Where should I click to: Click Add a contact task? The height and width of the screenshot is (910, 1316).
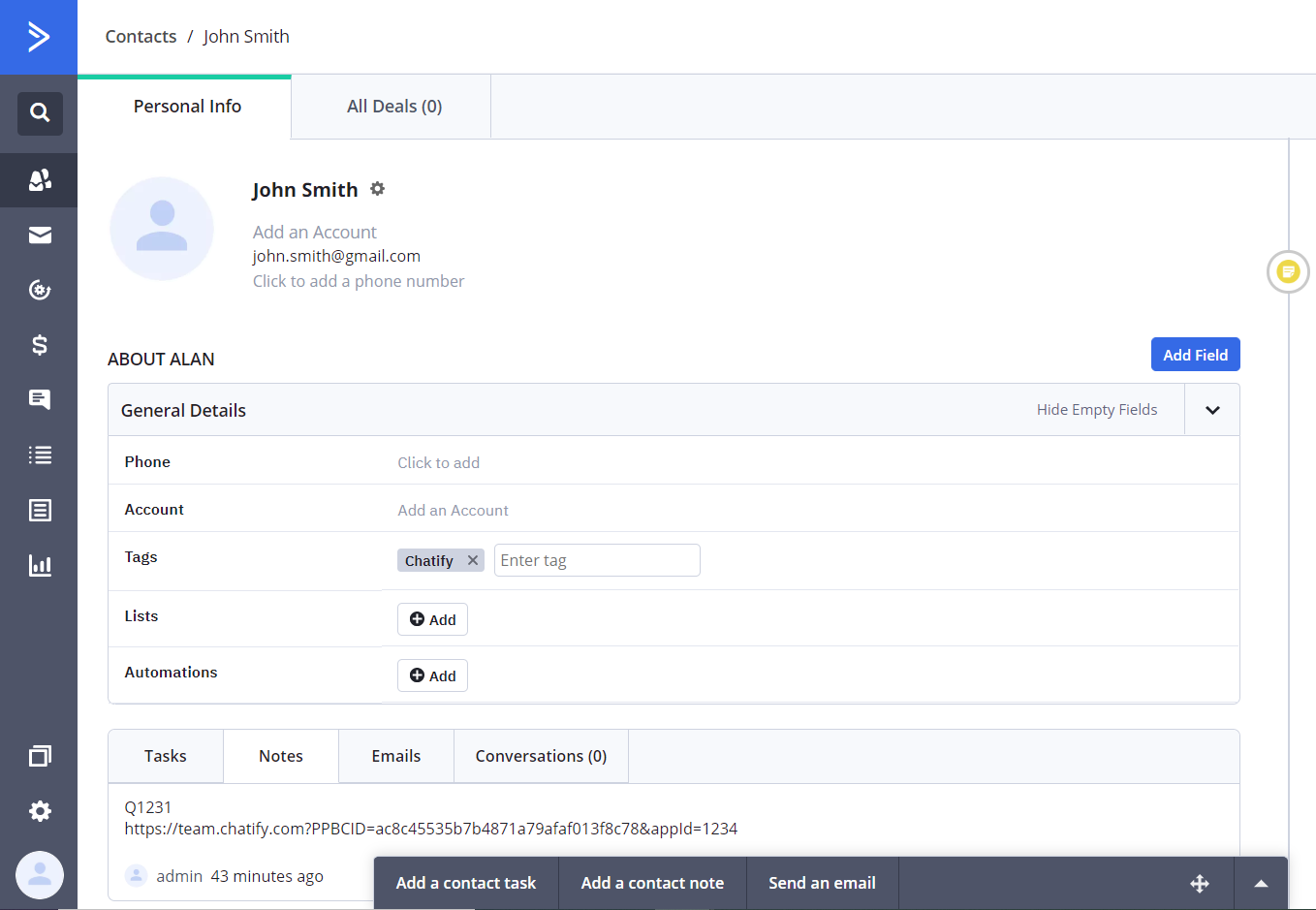pos(466,883)
